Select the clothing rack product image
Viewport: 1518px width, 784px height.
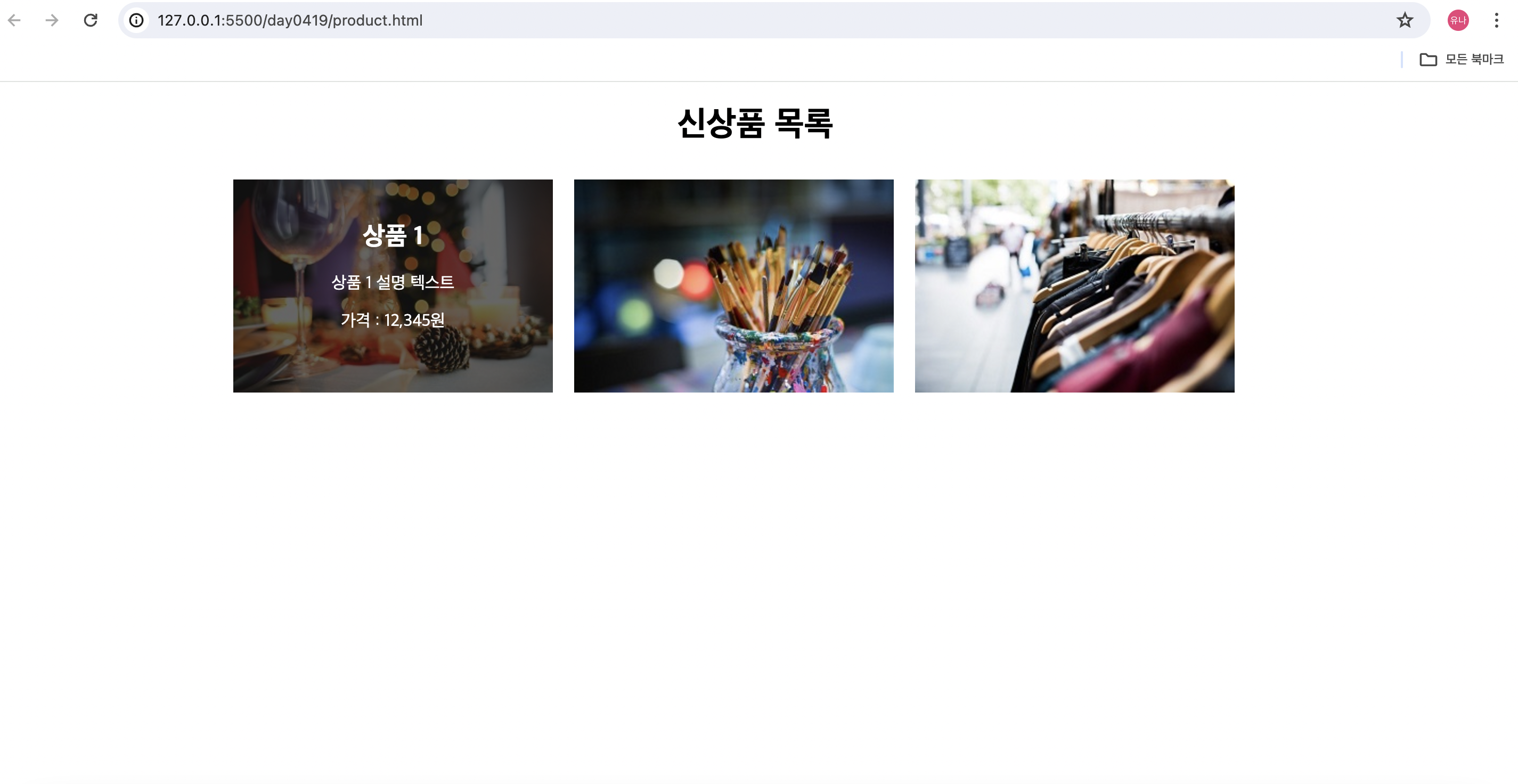[x=1074, y=286]
